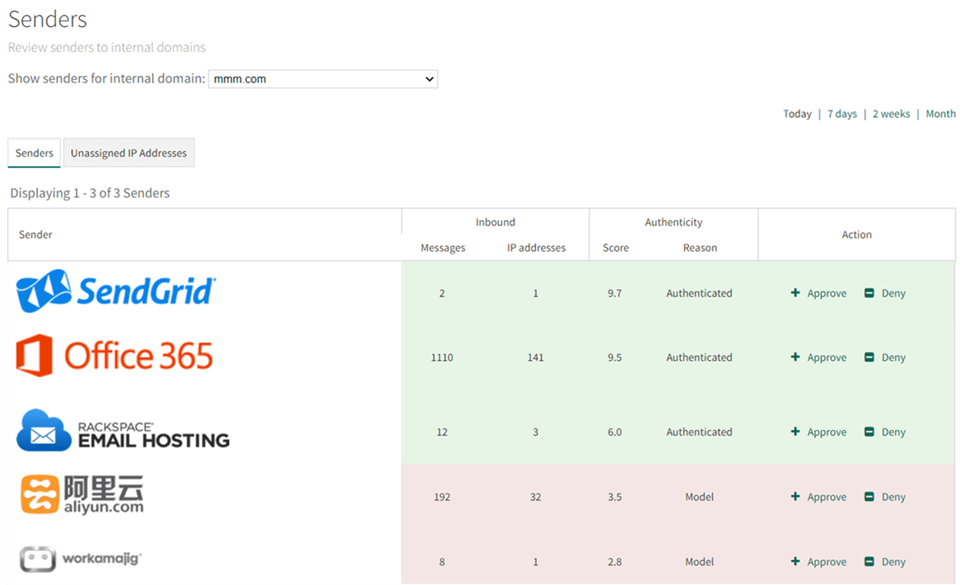Click aliyun.com score 3.5
This screenshot has height=585, width=960.
[615, 497]
